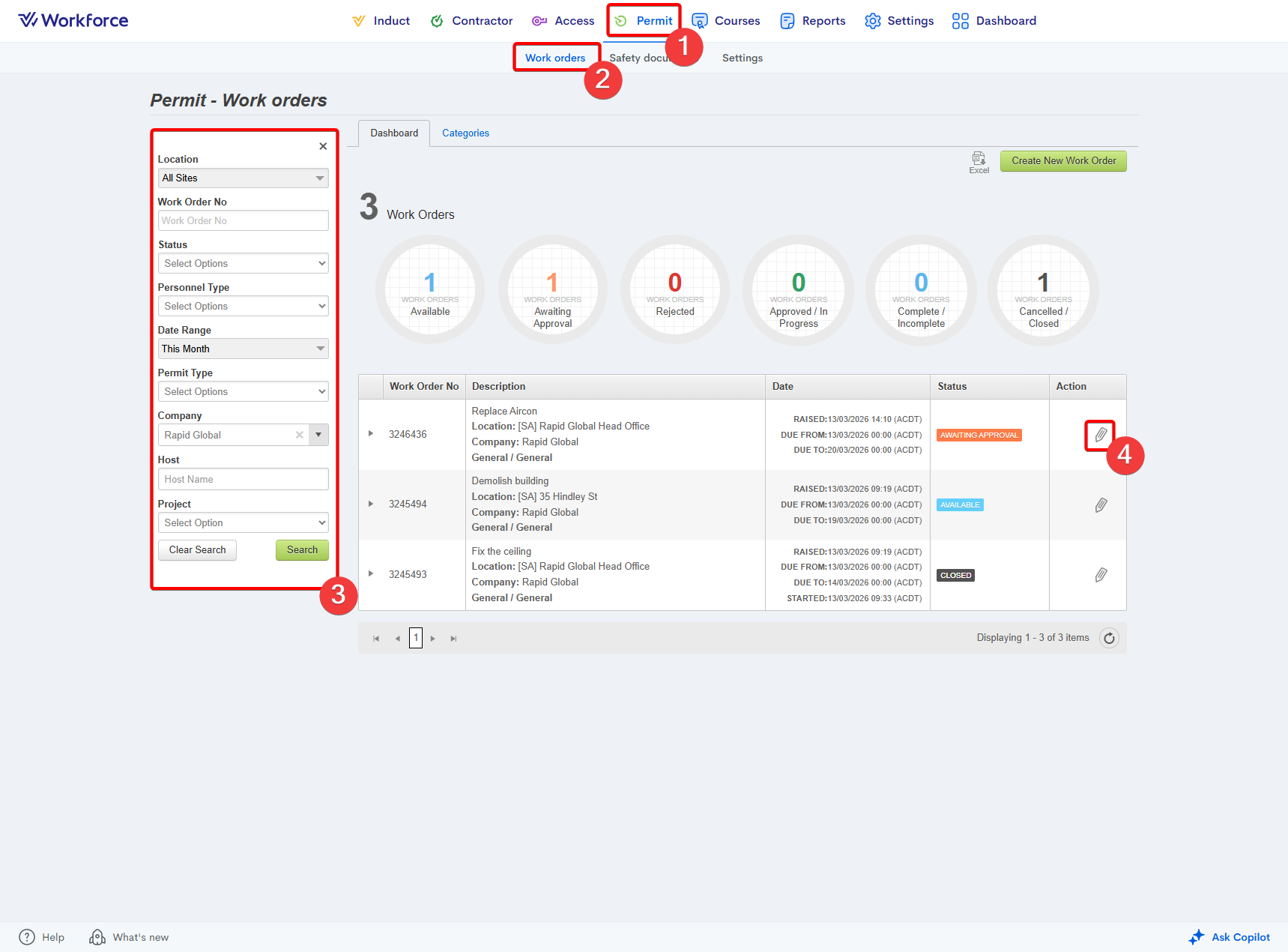
Task: Expand row for work order 3245494
Action: (x=371, y=504)
